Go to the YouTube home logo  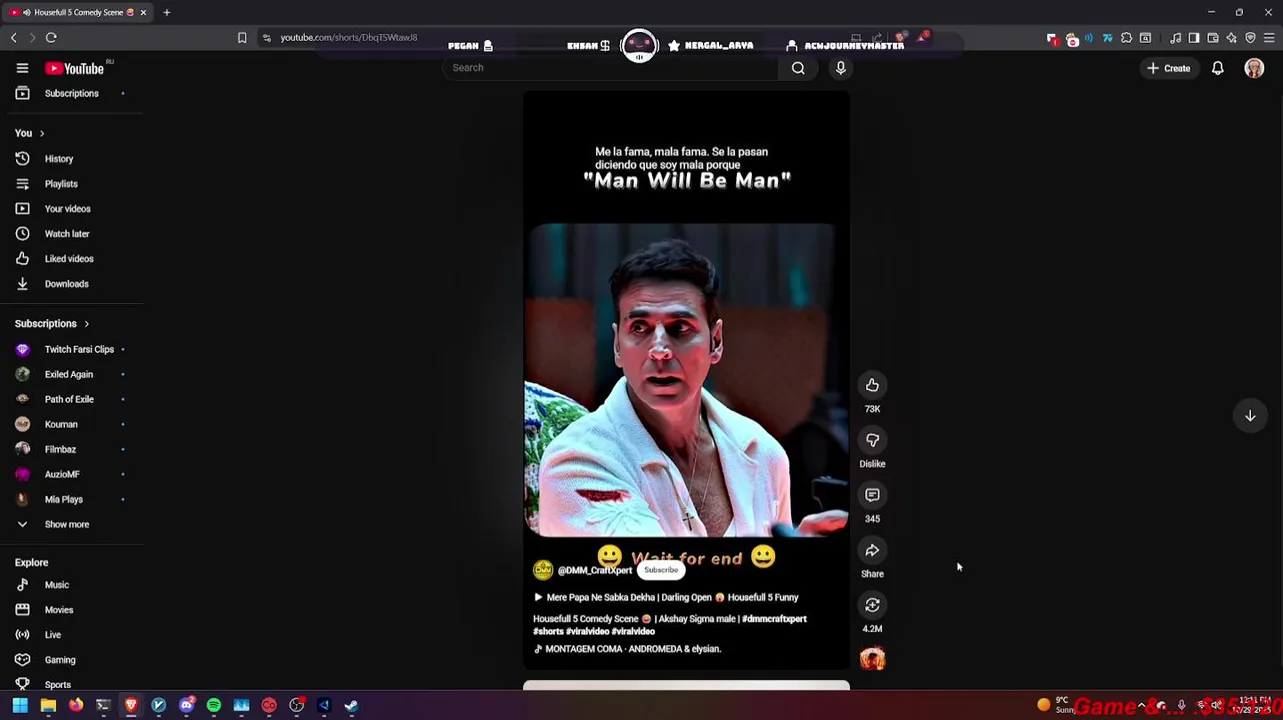click(76, 68)
